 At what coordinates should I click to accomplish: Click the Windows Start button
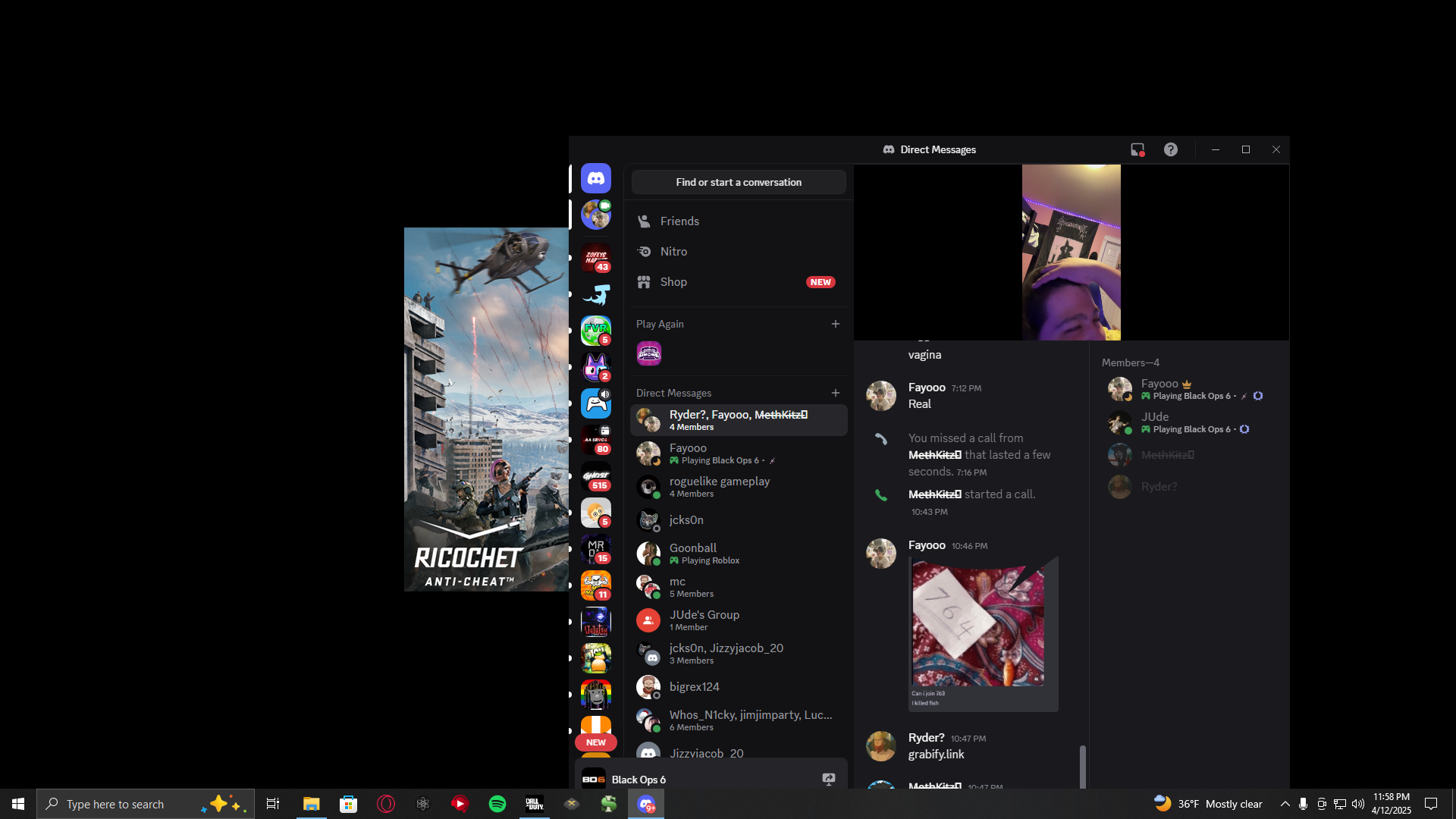[18, 804]
